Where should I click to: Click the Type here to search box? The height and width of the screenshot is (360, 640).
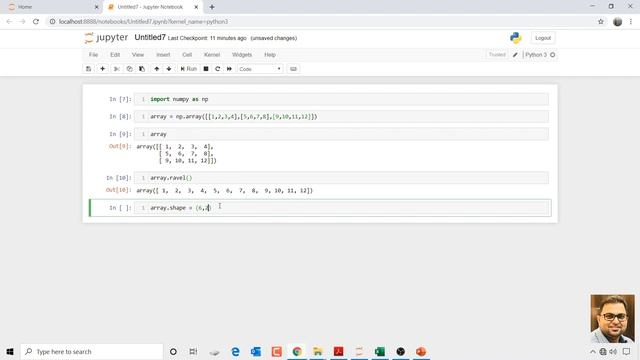click(x=91, y=351)
